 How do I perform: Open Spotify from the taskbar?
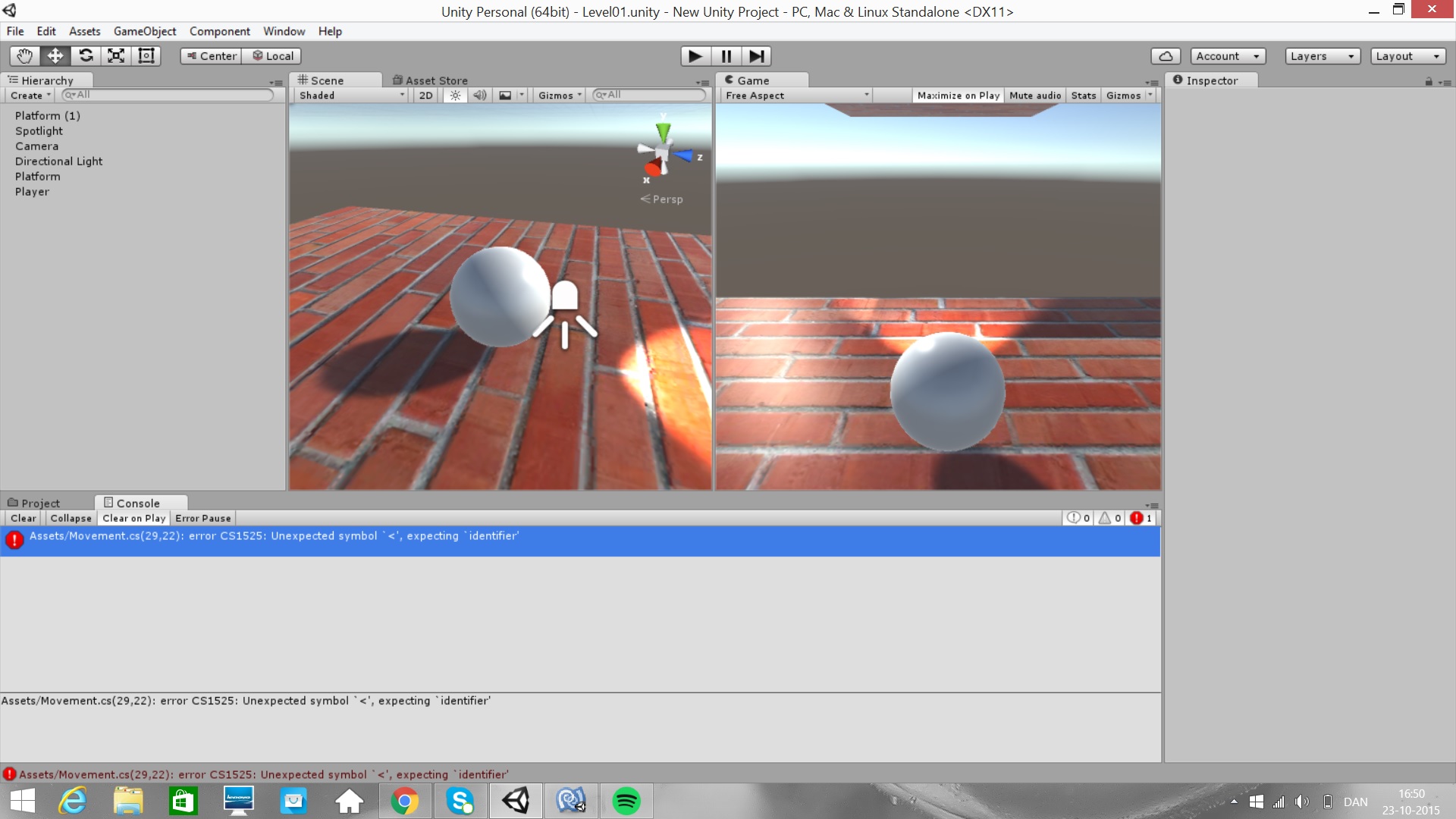(x=626, y=801)
